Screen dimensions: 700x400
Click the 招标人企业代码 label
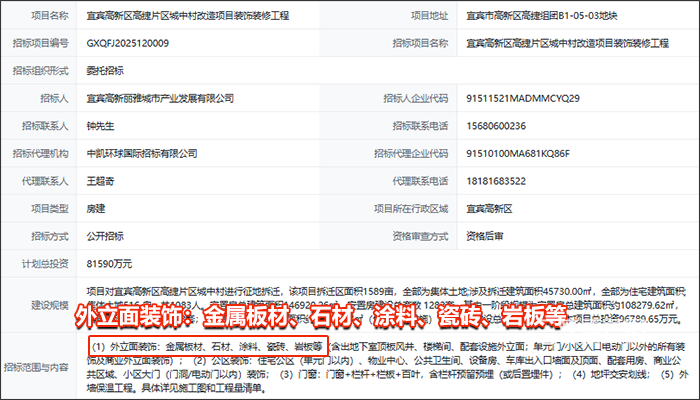[416, 98]
